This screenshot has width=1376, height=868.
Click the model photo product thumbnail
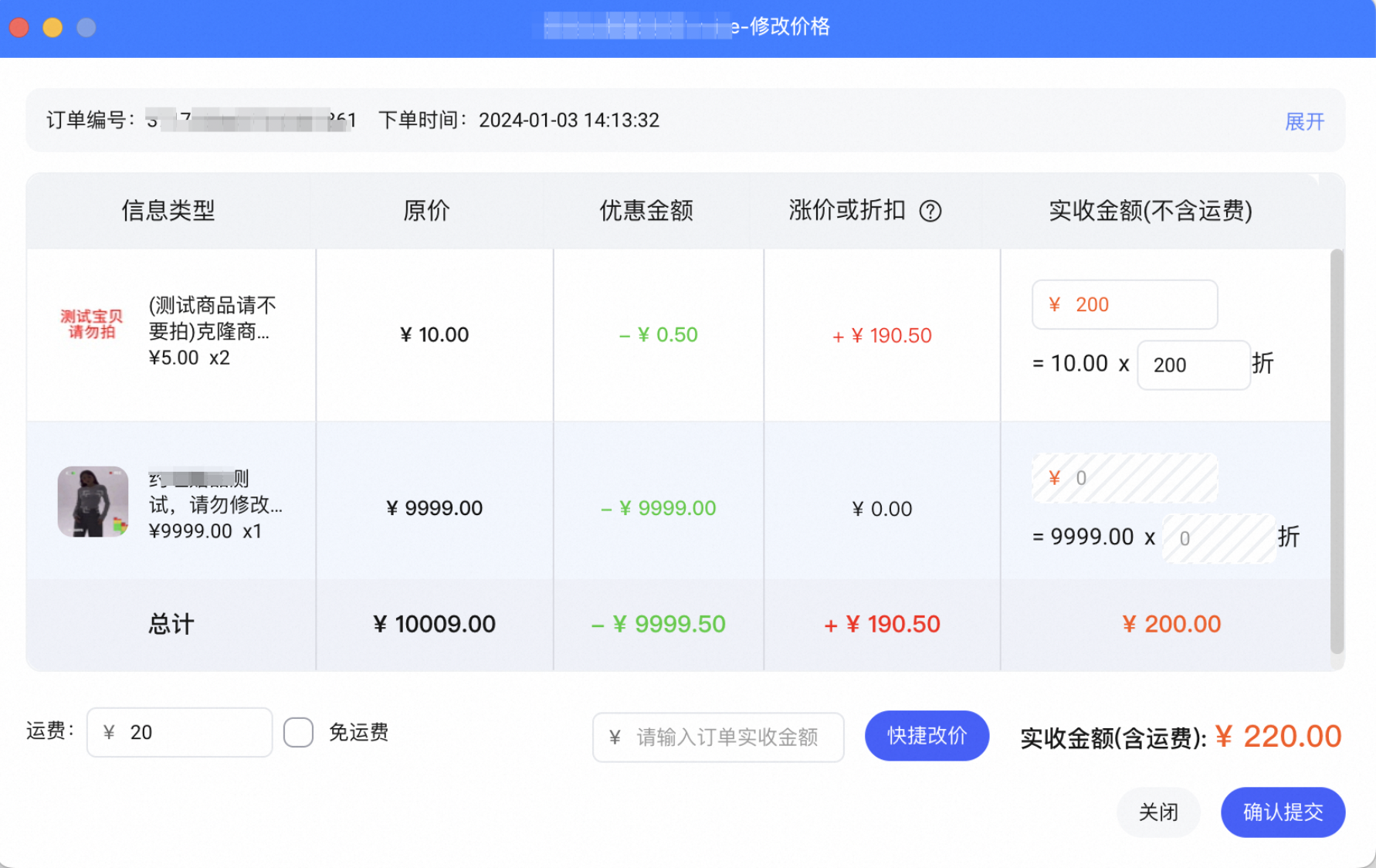coord(93,501)
